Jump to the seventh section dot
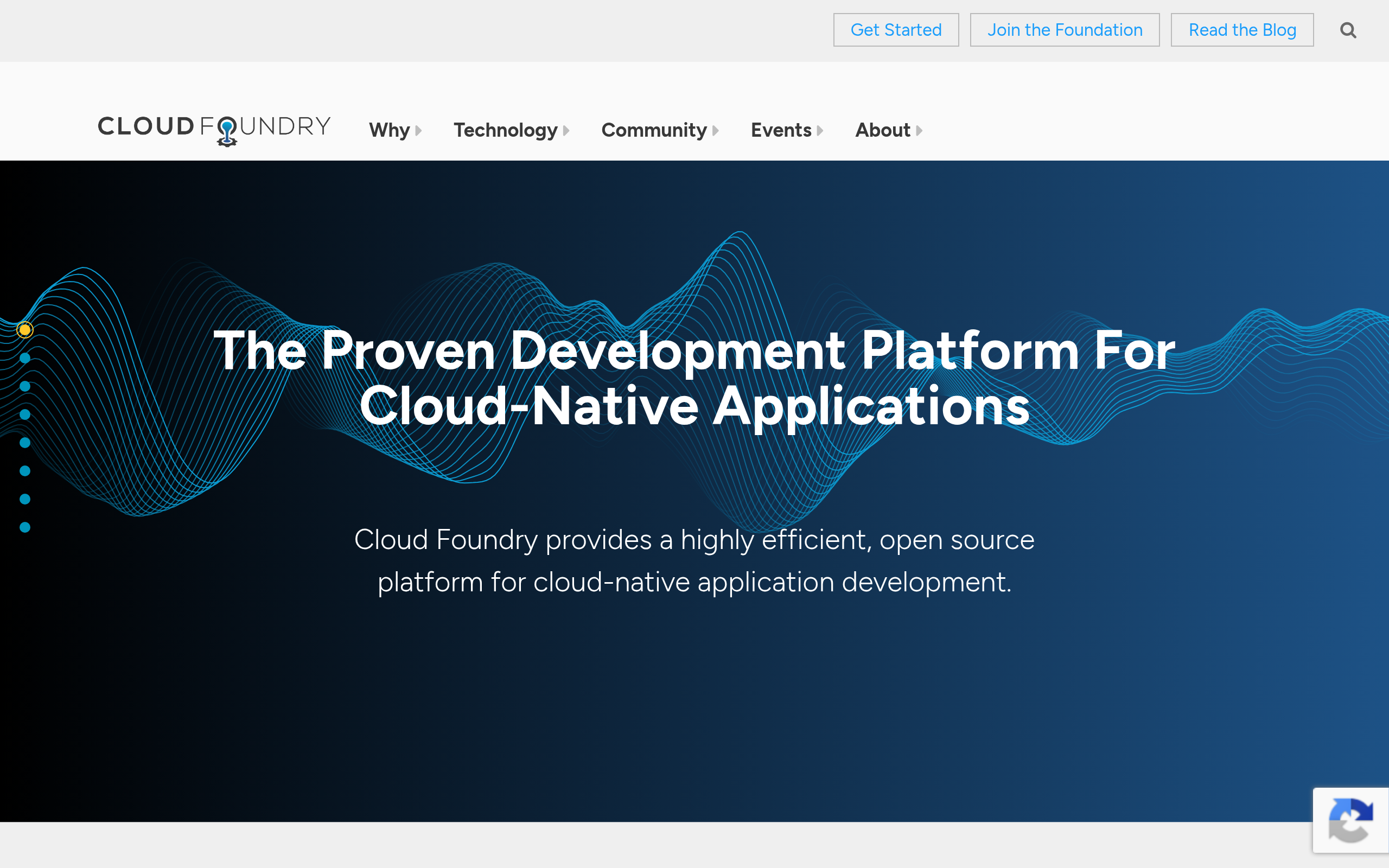The image size is (1389, 868). (x=24, y=500)
